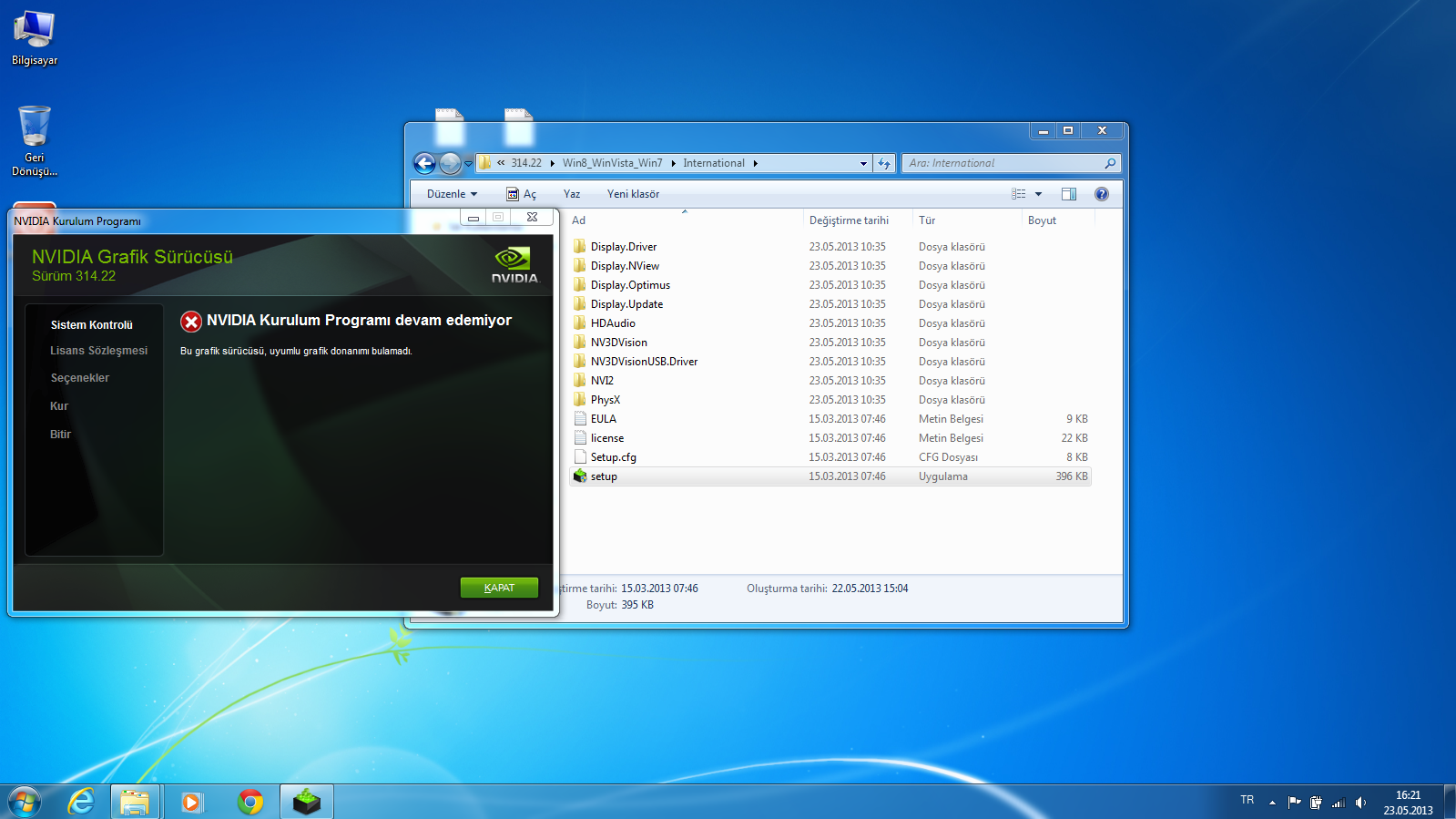
Task: Go back using Explorer back arrow
Action: tap(425, 163)
